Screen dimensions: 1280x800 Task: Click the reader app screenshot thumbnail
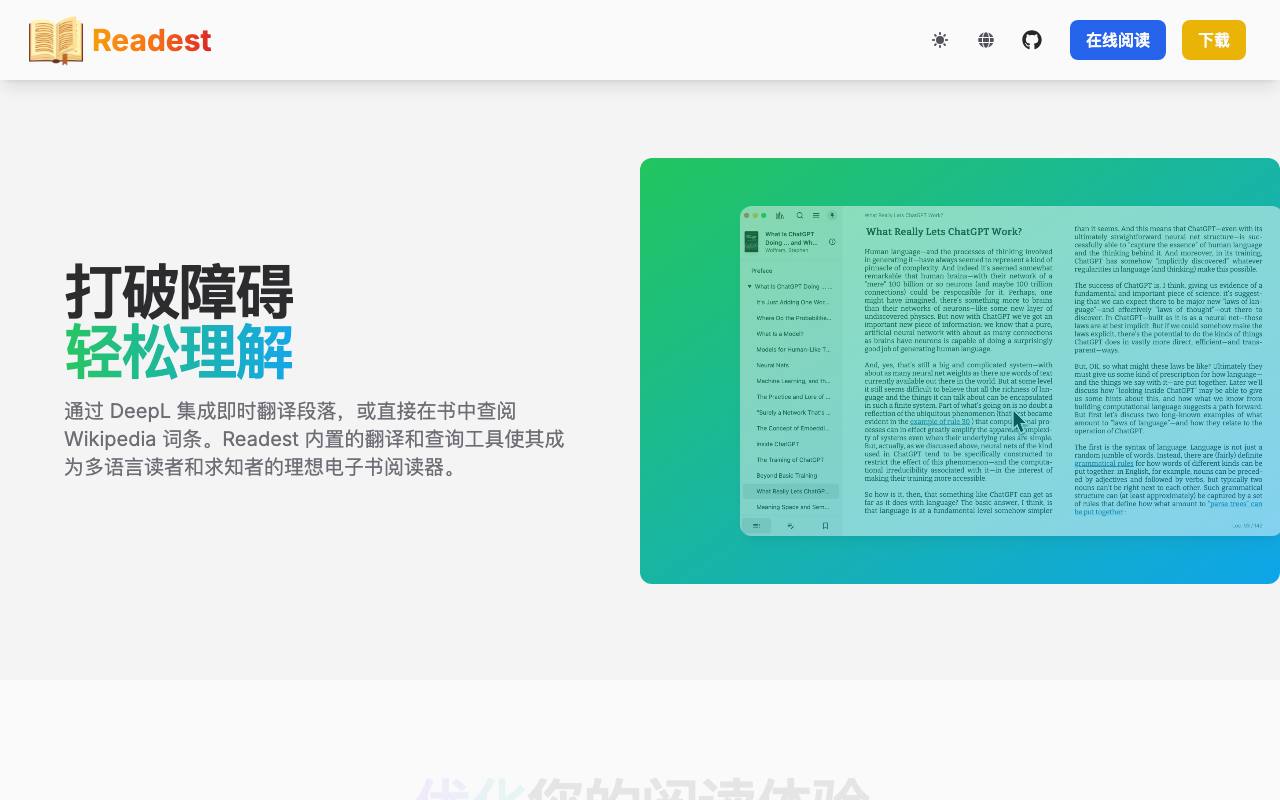[x=1010, y=371]
